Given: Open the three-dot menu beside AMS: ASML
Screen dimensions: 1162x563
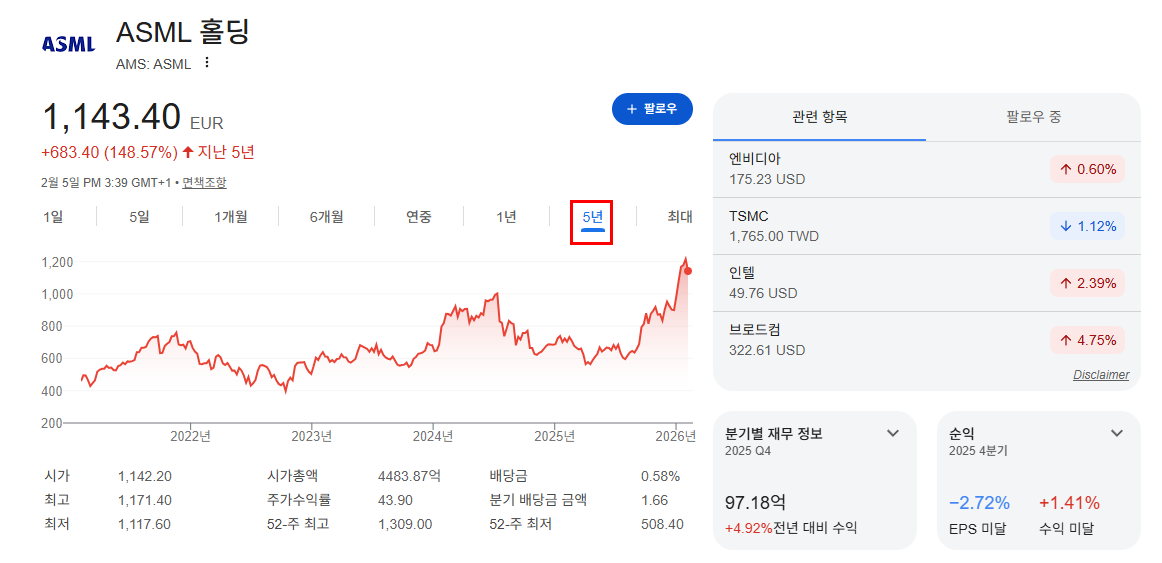Looking at the screenshot, I should coord(207,63).
